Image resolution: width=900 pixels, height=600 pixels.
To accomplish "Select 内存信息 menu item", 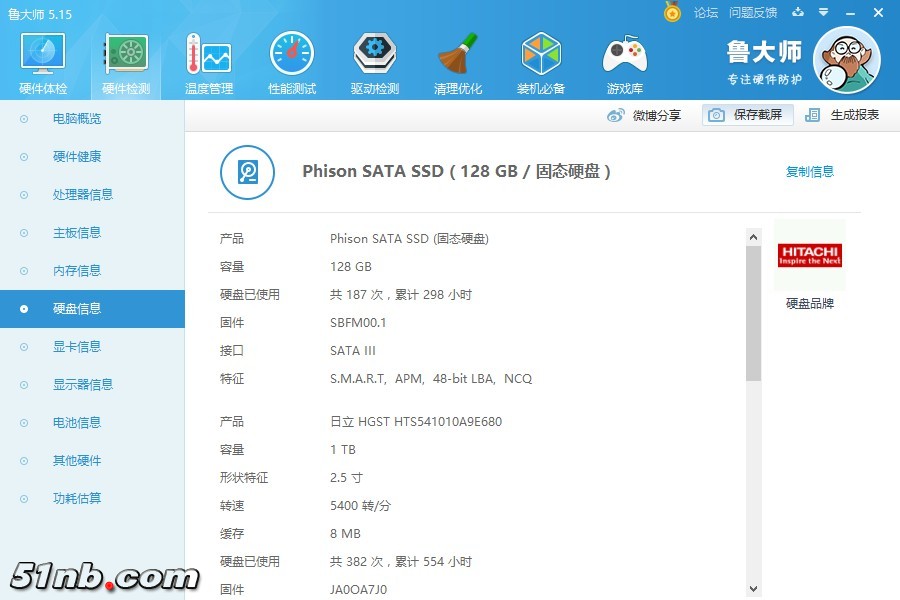I will point(77,271).
